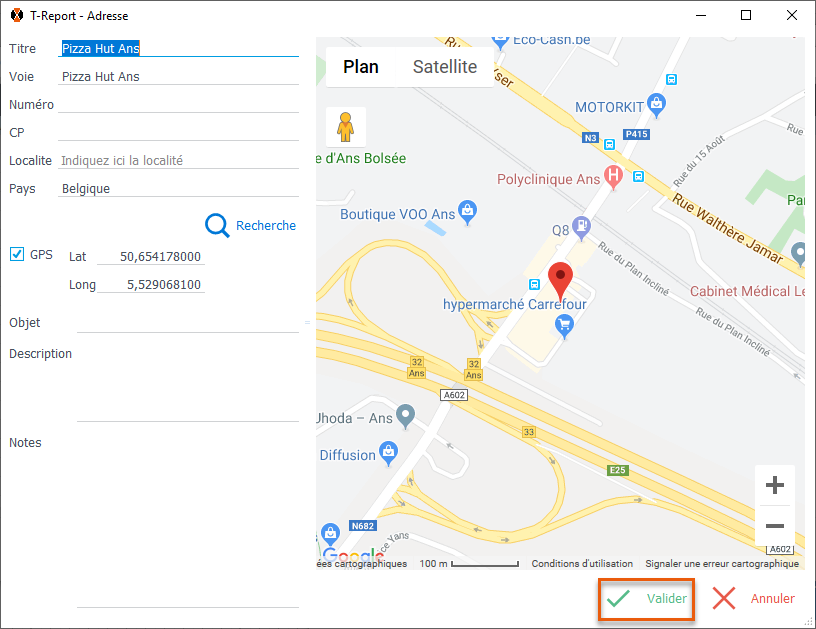Image resolution: width=816 pixels, height=629 pixels.
Task: Select the Street View pegman icon
Action: coord(346,127)
